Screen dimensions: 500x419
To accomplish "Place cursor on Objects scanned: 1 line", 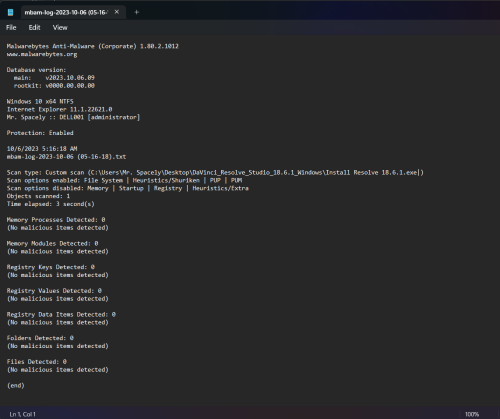I will tap(38, 196).
